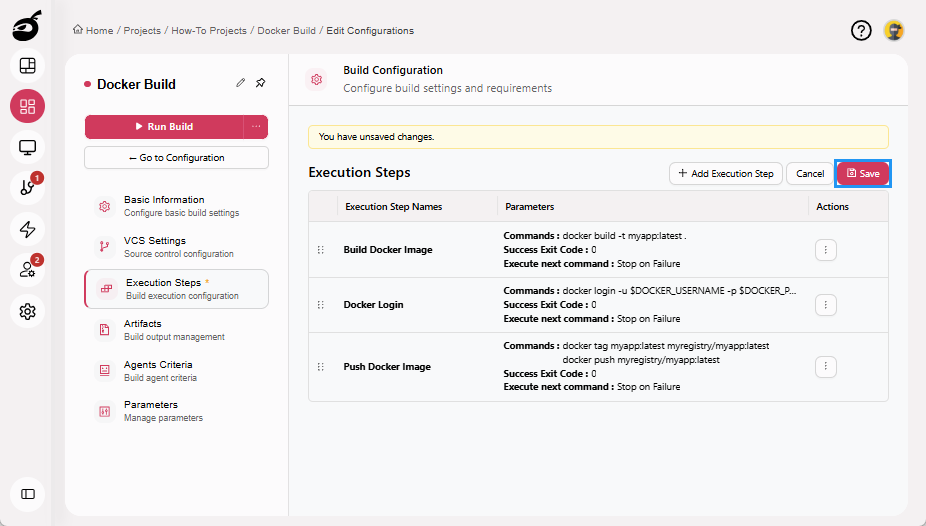Open the dashboard layout icon in sidebar

tap(27, 66)
